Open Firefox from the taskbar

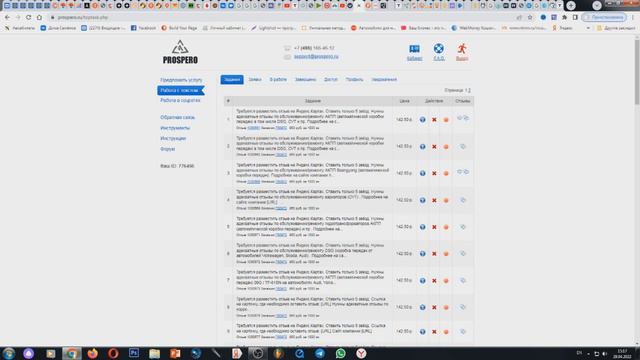(x=93, y=353)
